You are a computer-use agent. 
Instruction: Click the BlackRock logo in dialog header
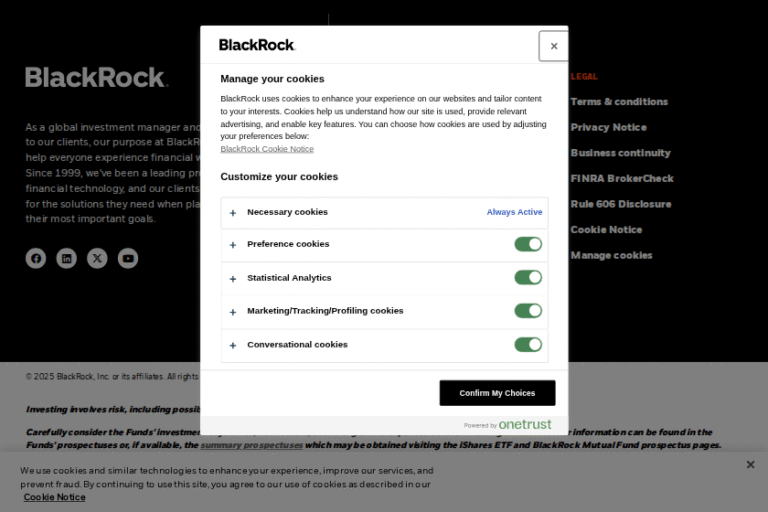(x=257, y=45)
